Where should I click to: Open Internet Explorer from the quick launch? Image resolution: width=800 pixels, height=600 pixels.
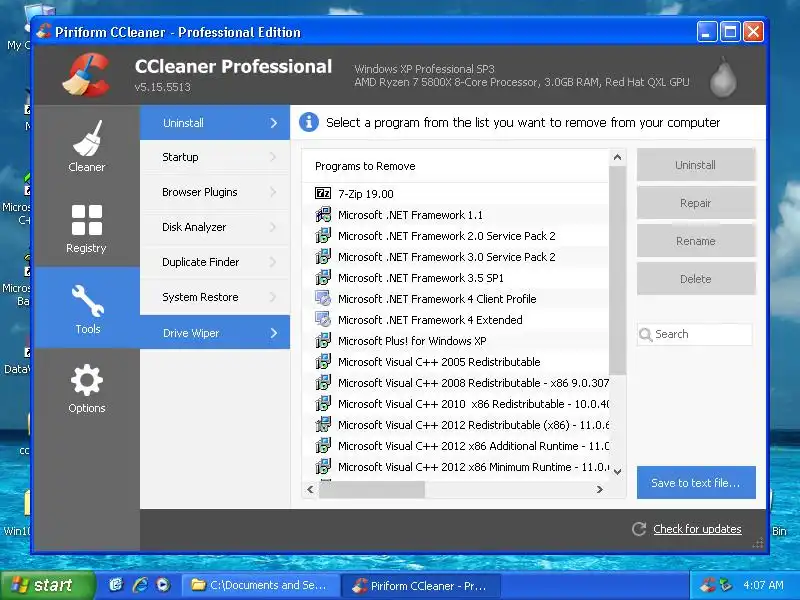click(140, 585)
